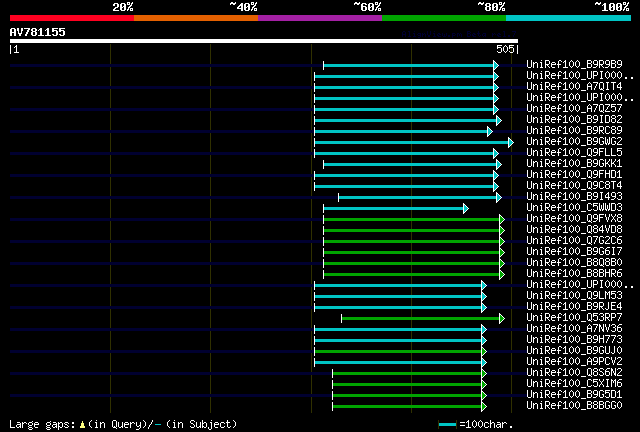The width and height of the screenshot is (640, 432).
Task: Open hit UniRef100_B9GWG2
Action: coord(574,141)
